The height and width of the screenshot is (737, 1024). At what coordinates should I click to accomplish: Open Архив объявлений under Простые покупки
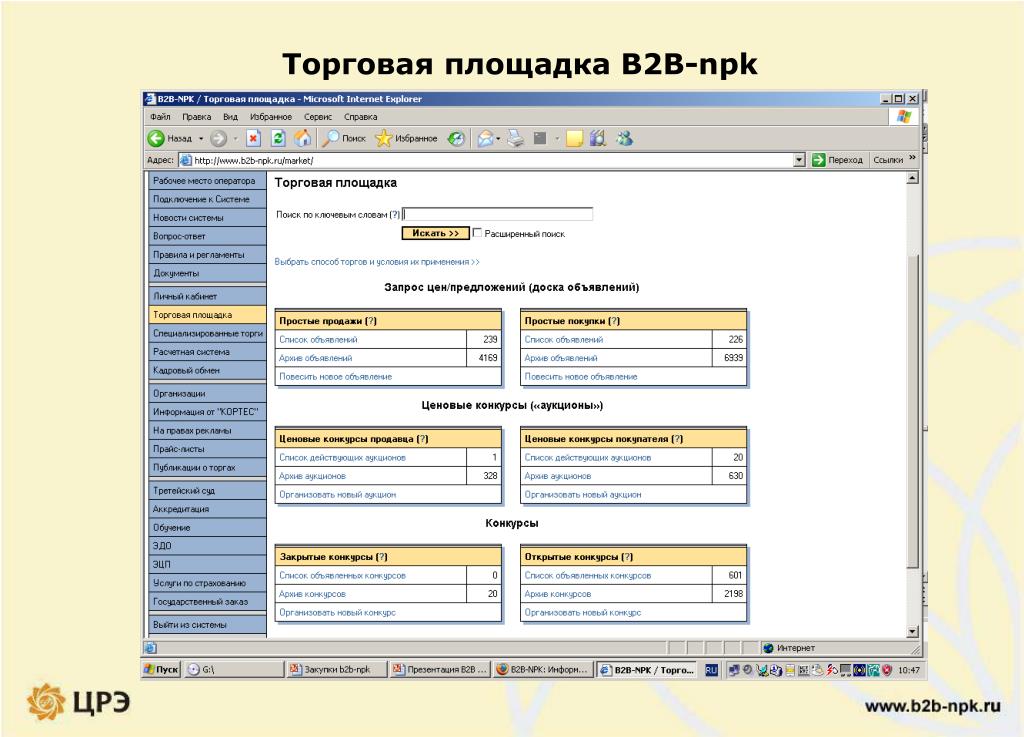[x=561, y=358]
